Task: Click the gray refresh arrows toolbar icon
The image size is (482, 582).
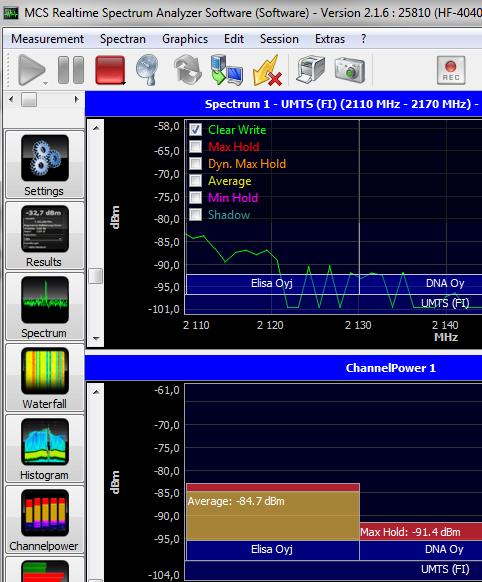Action: tap(187, 69)
